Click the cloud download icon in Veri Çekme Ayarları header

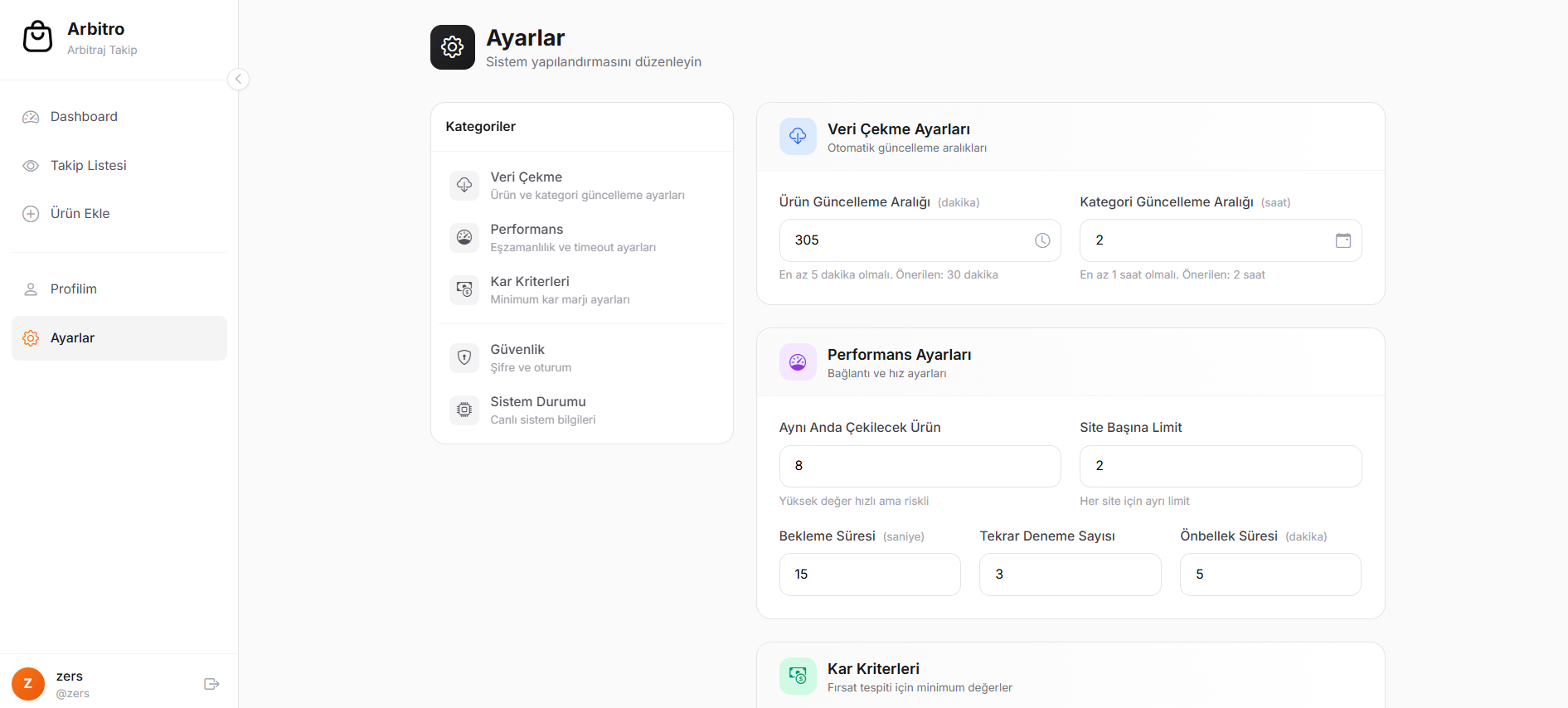(x=798, y=136)
